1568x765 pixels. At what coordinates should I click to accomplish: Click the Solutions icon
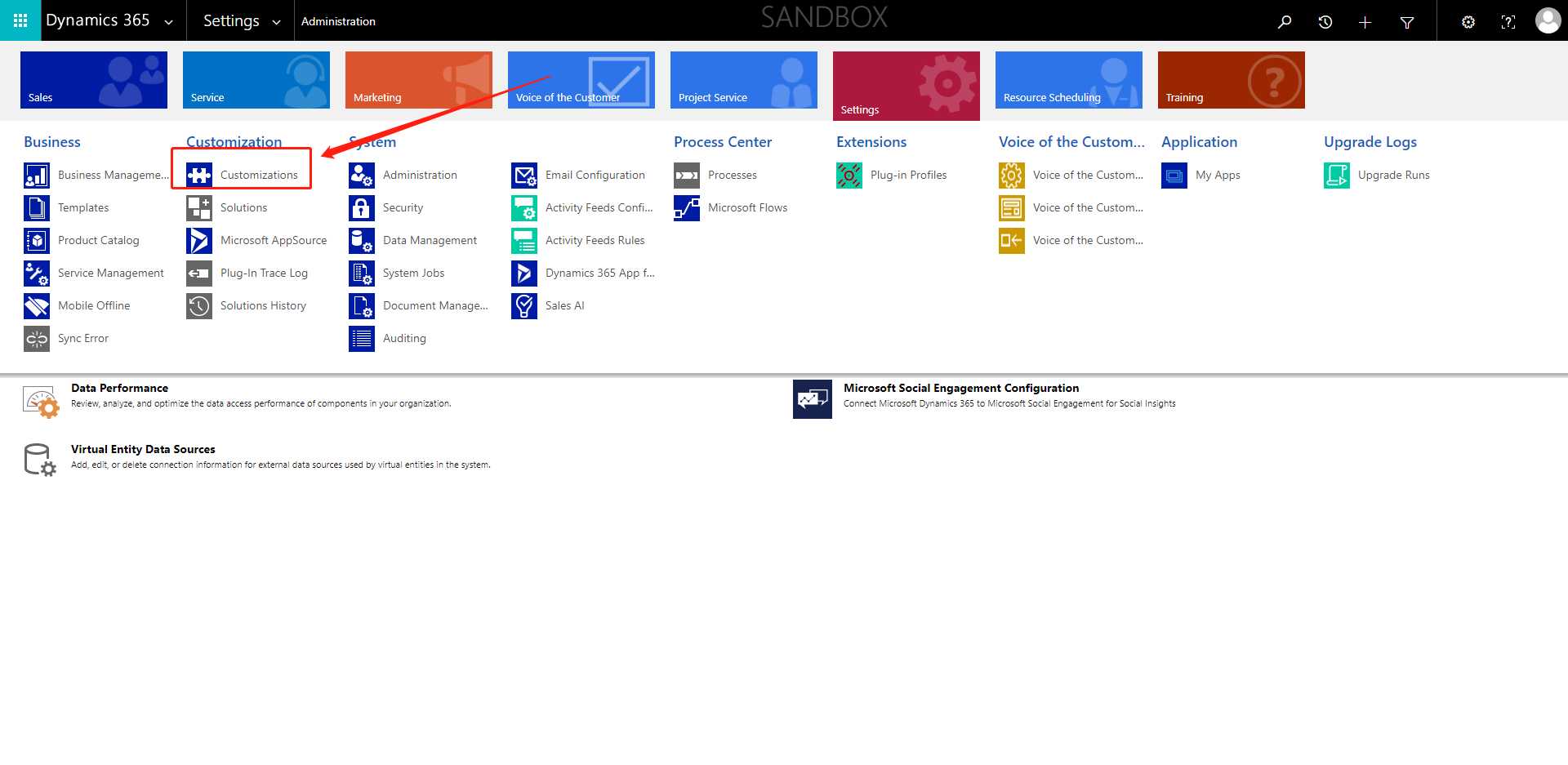pos(199,208)
